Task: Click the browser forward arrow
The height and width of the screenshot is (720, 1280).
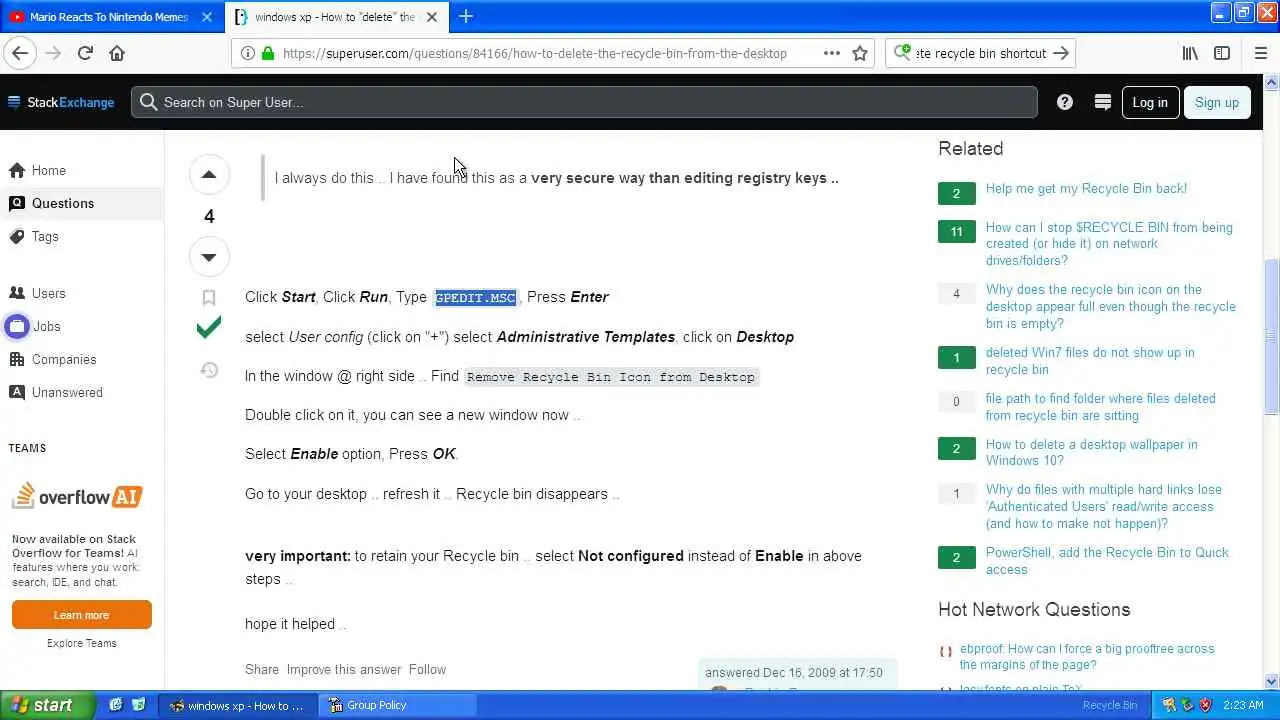Action: pyautogui.click(x=53, y=53)
